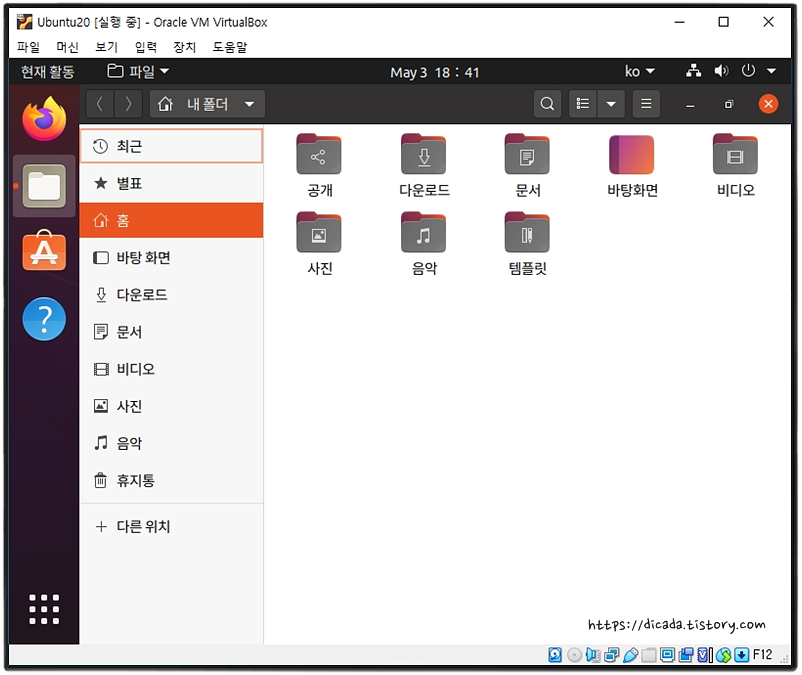Click the audio status icon
This screenshot has width=802, height=675.
[593, 655]
